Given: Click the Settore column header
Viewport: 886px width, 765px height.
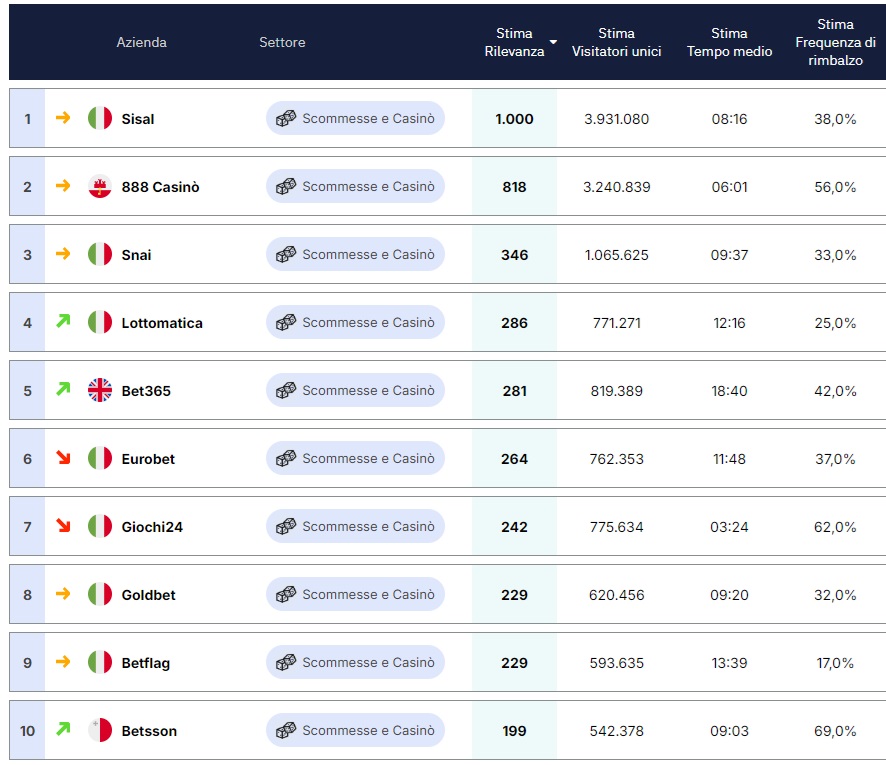Looking at the screenshot, I should tap(282, 42).
